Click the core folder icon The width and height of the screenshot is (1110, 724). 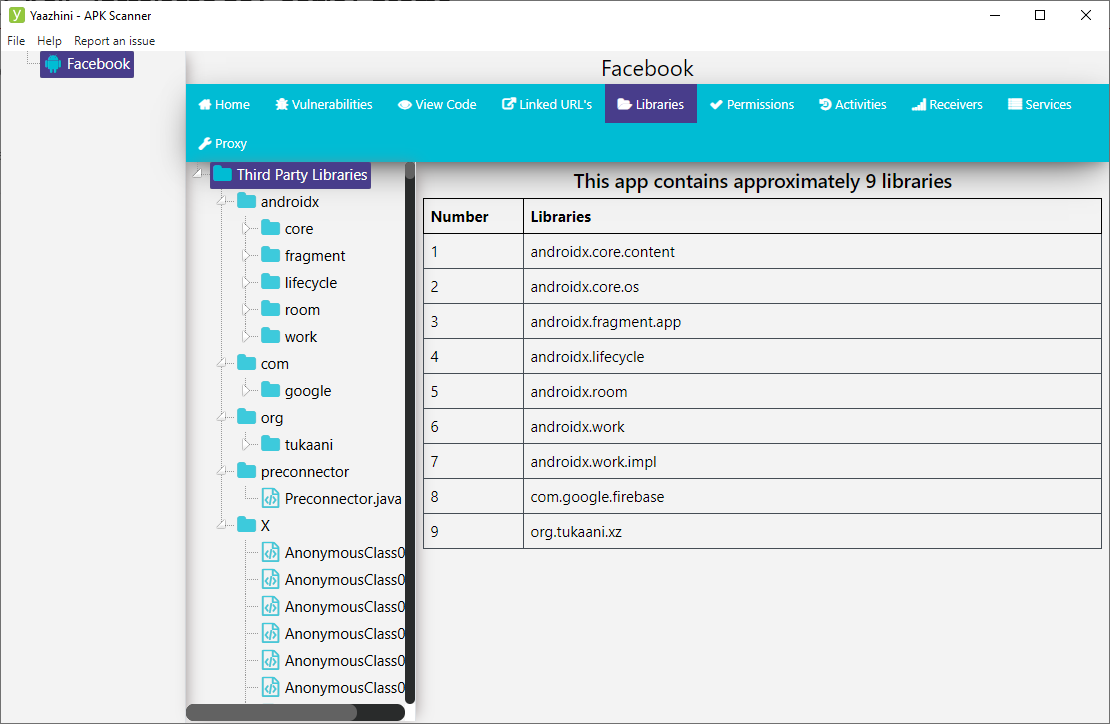270,228
